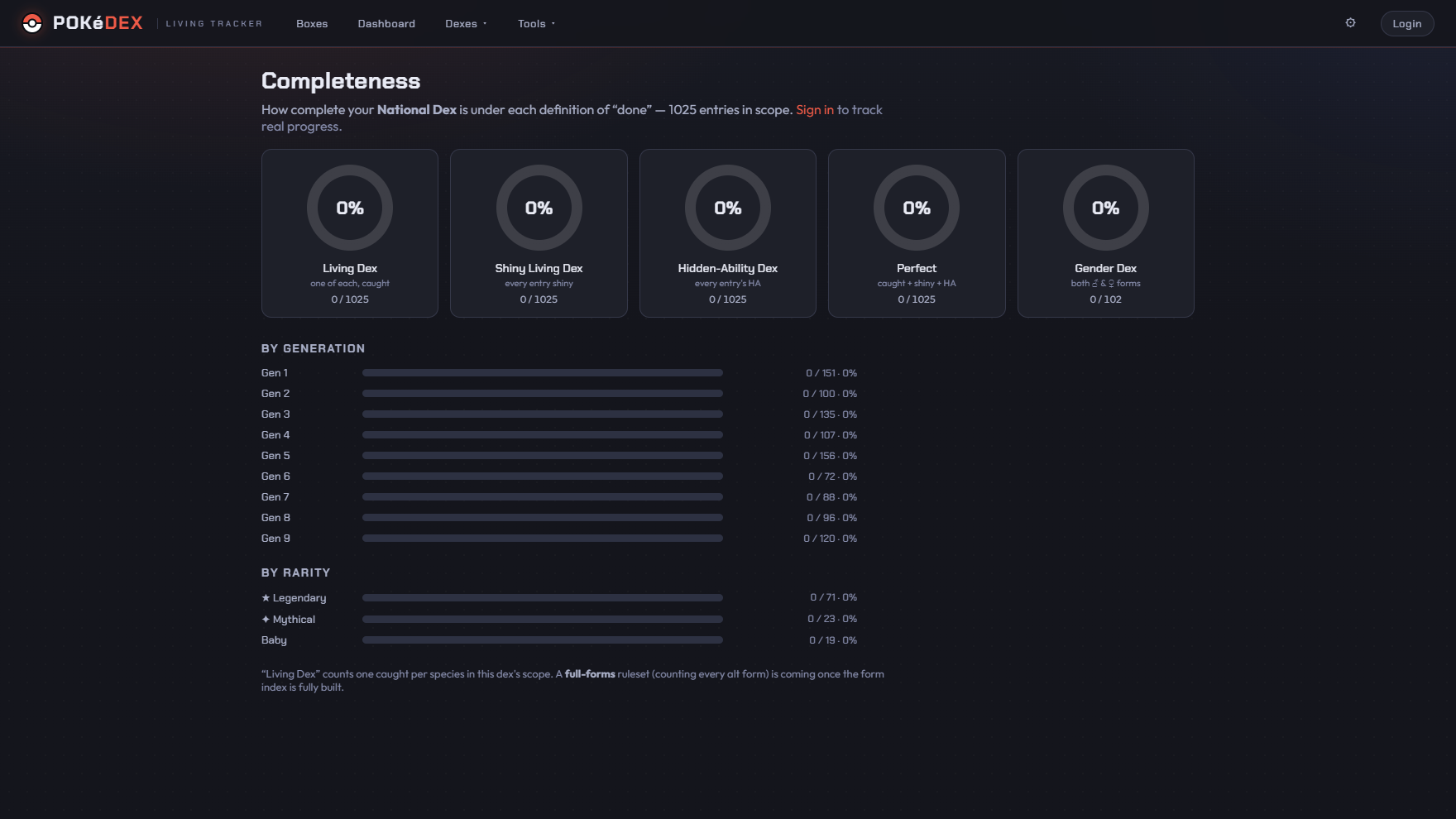Click the Pokéball logo icon
1456x819 pixels.
(32, 23)
